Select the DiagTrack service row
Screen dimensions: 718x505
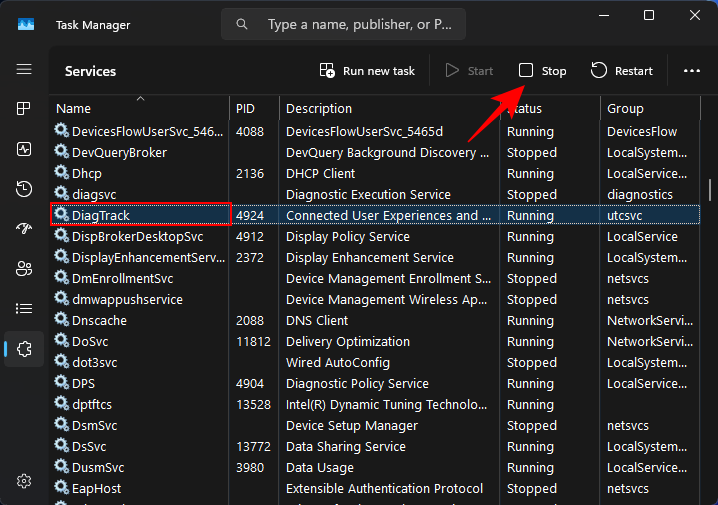click(x=375, y=215)
